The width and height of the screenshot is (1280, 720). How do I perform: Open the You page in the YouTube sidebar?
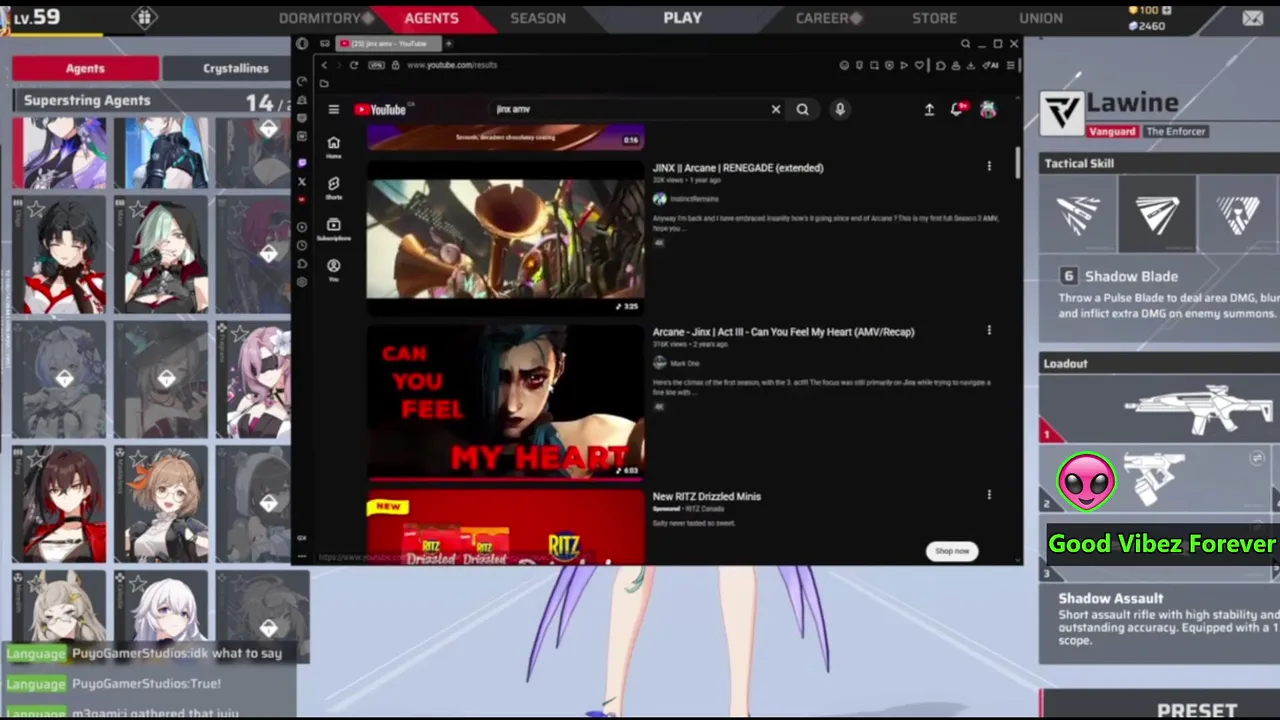point(333,269)
